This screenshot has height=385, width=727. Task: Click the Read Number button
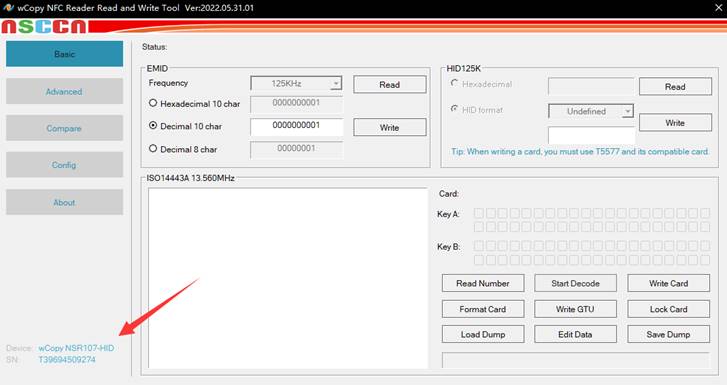coord(483,283)
